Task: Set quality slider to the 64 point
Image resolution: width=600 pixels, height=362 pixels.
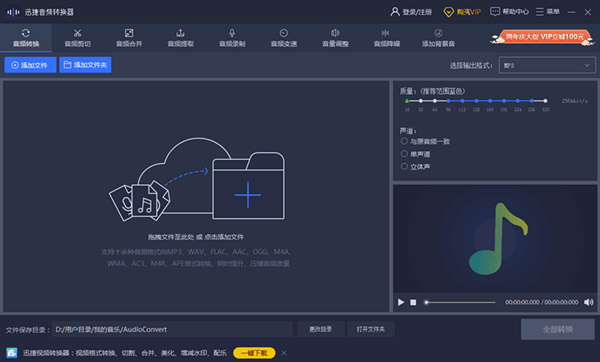Action: click(435, 101)
